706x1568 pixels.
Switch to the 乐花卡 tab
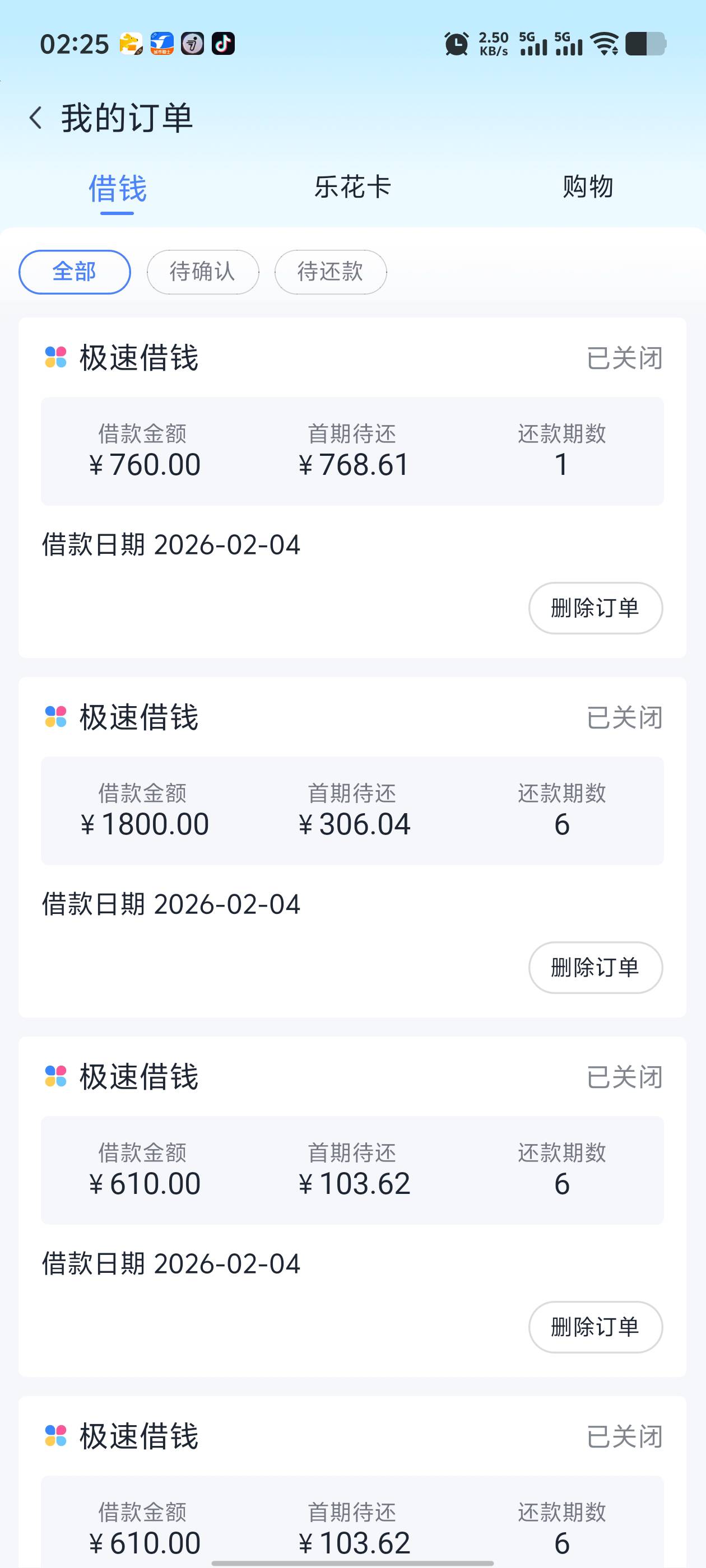[352, 187]
